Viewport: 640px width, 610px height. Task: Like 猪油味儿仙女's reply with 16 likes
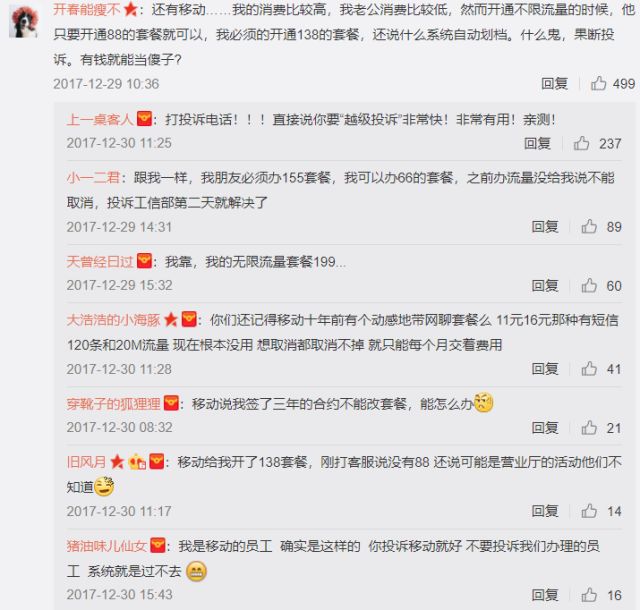pos(589,595)
